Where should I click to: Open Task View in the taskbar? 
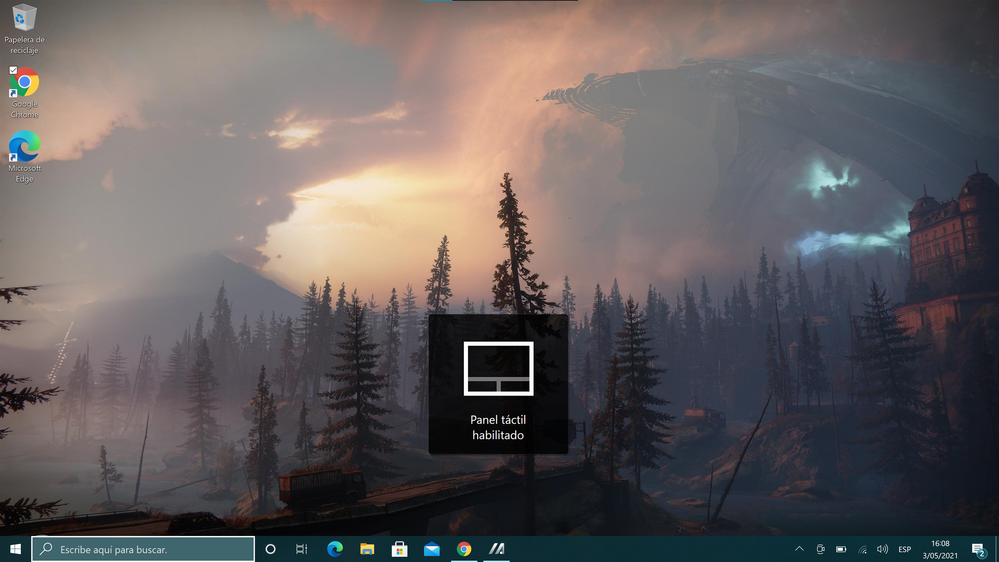(301, 549)
